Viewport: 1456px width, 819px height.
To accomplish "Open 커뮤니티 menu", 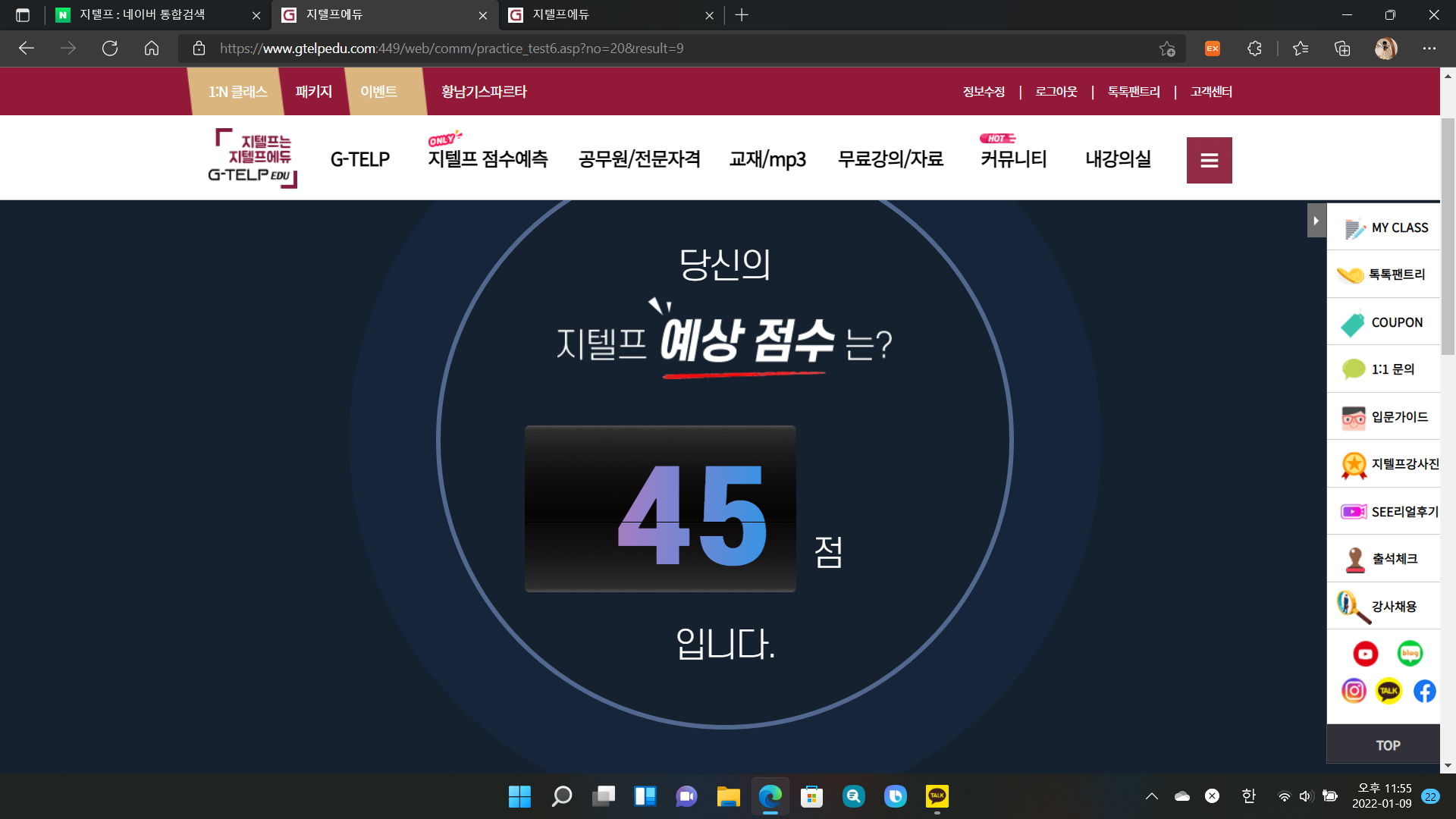I will 1013,159.
